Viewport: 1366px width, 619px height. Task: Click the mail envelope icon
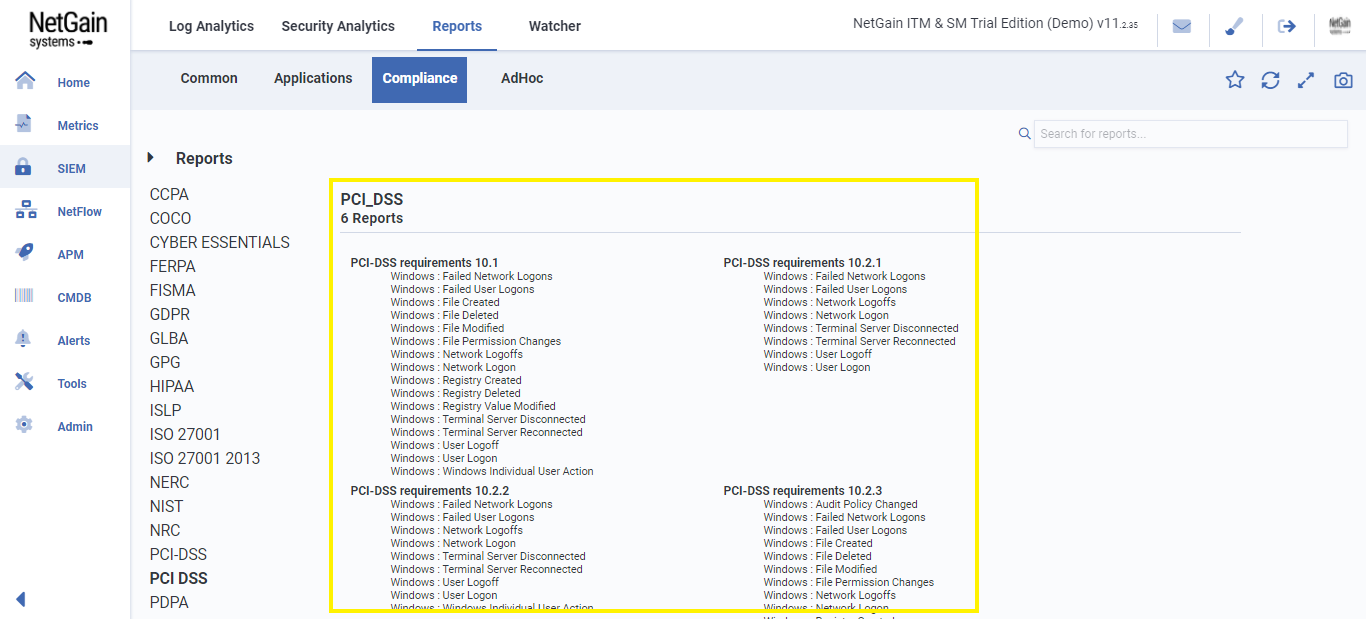click(x=1182, y=27)
